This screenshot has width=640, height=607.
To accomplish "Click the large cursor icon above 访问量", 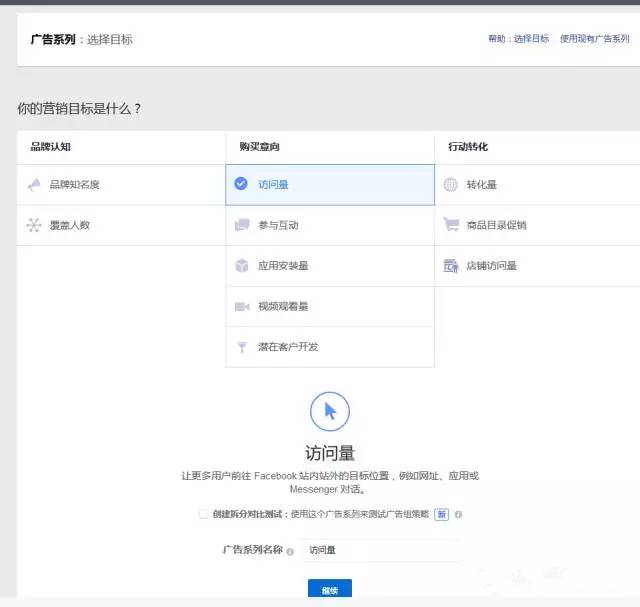I will (330, 411).
